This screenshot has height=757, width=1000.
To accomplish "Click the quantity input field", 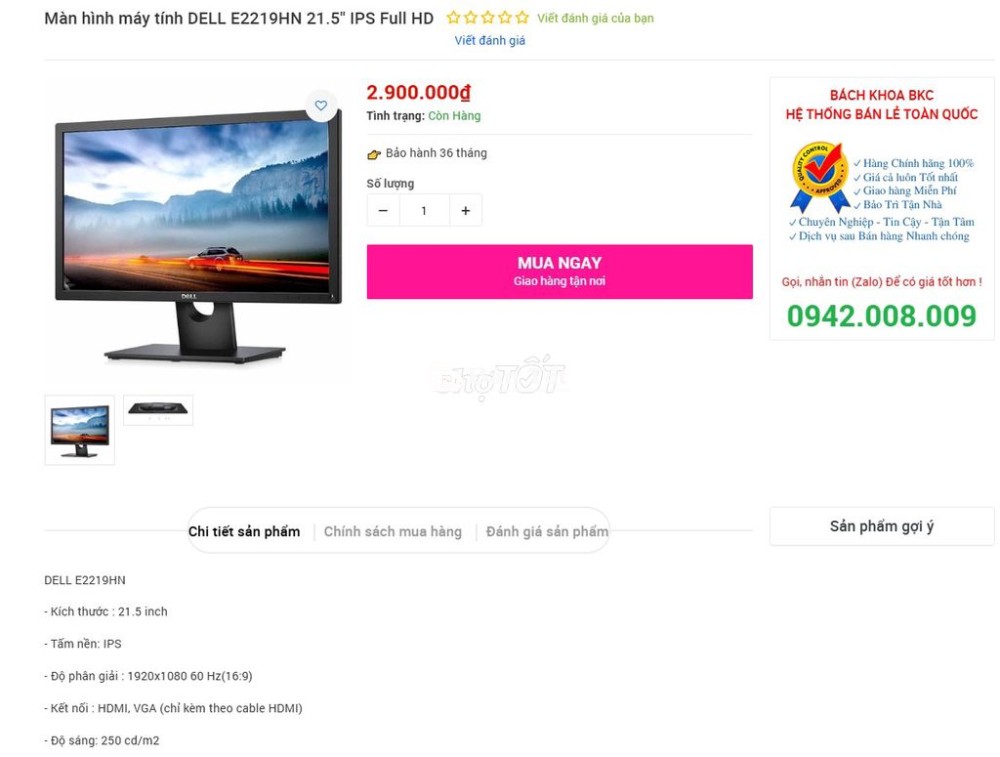I will (x=424, y=210).
